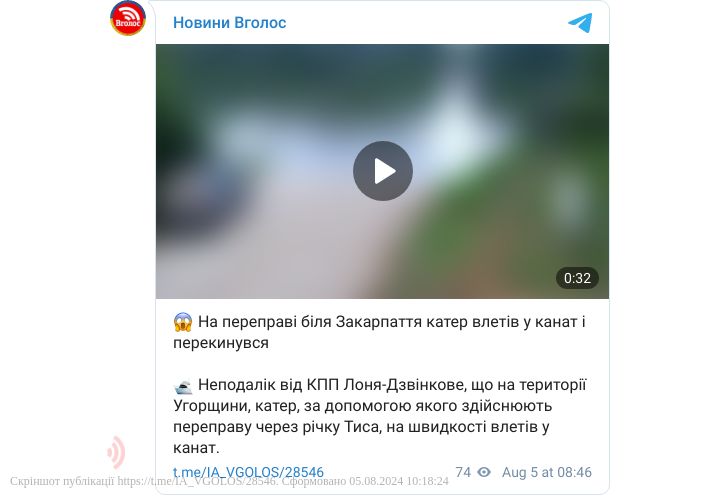Play the video with the center play button
Viewport: 720px width, 499px height.
point(382,171)
